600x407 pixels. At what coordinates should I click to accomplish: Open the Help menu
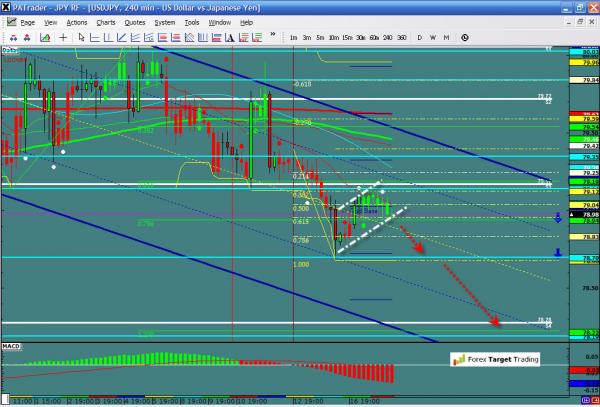pyautogui.click(x=246, y=22)
